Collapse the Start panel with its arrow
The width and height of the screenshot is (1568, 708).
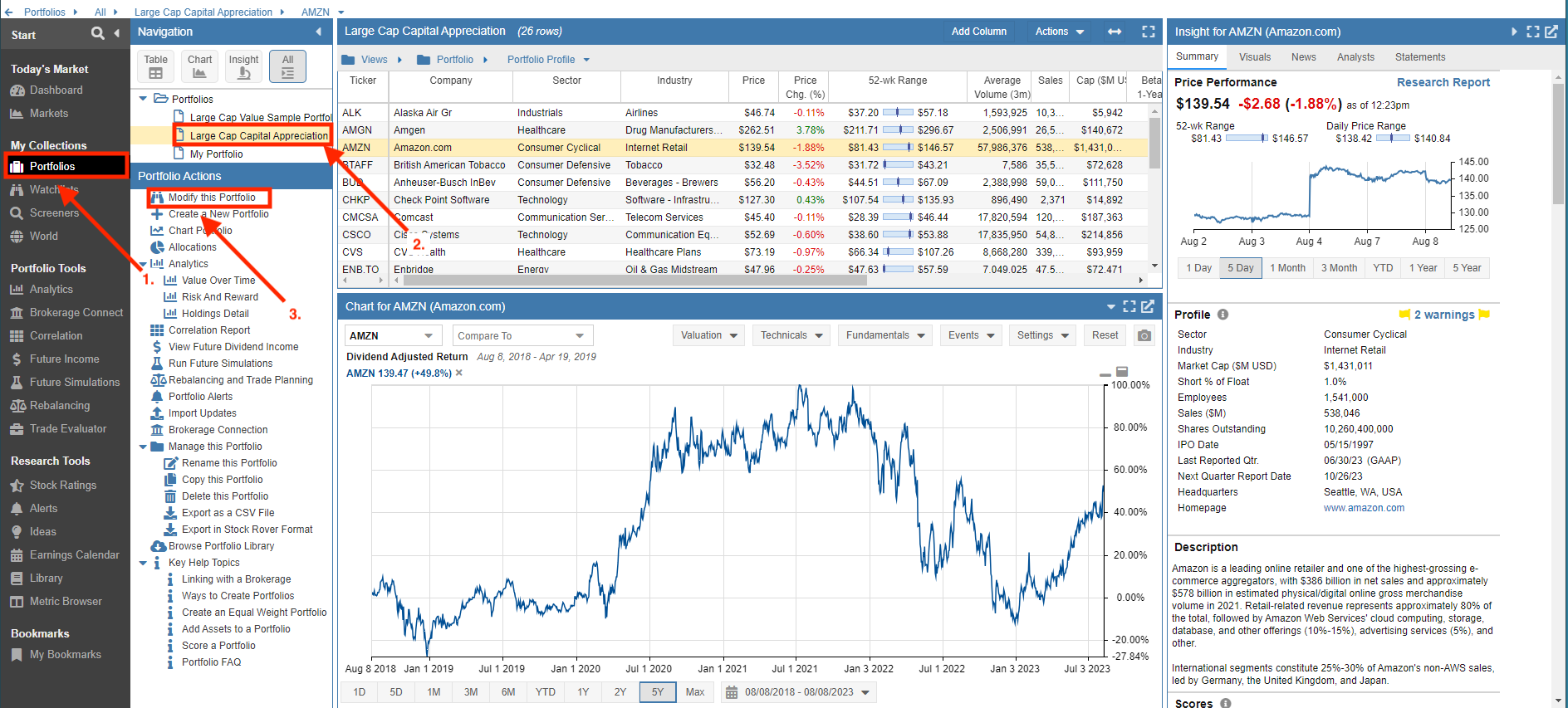[116, 33]
